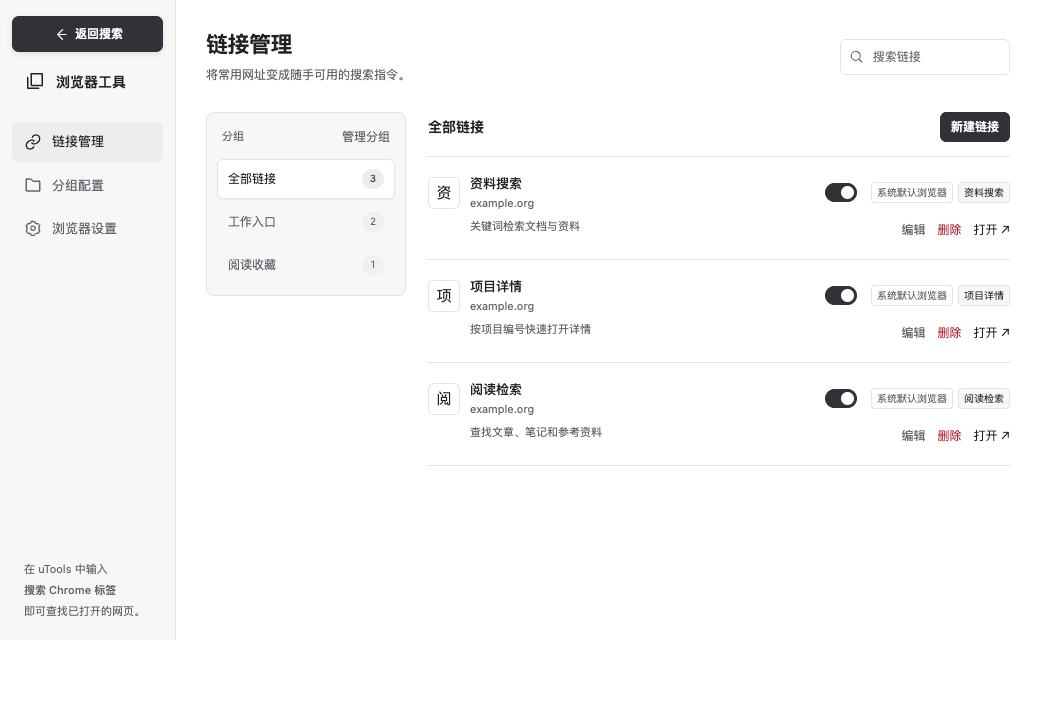Click the 全部链接 section heading
The height and width of the screenshot is (720, 1040).
coord(456,127)
